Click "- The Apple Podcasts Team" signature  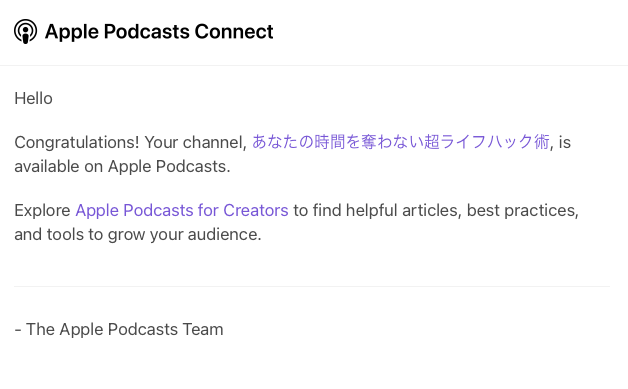119,329
